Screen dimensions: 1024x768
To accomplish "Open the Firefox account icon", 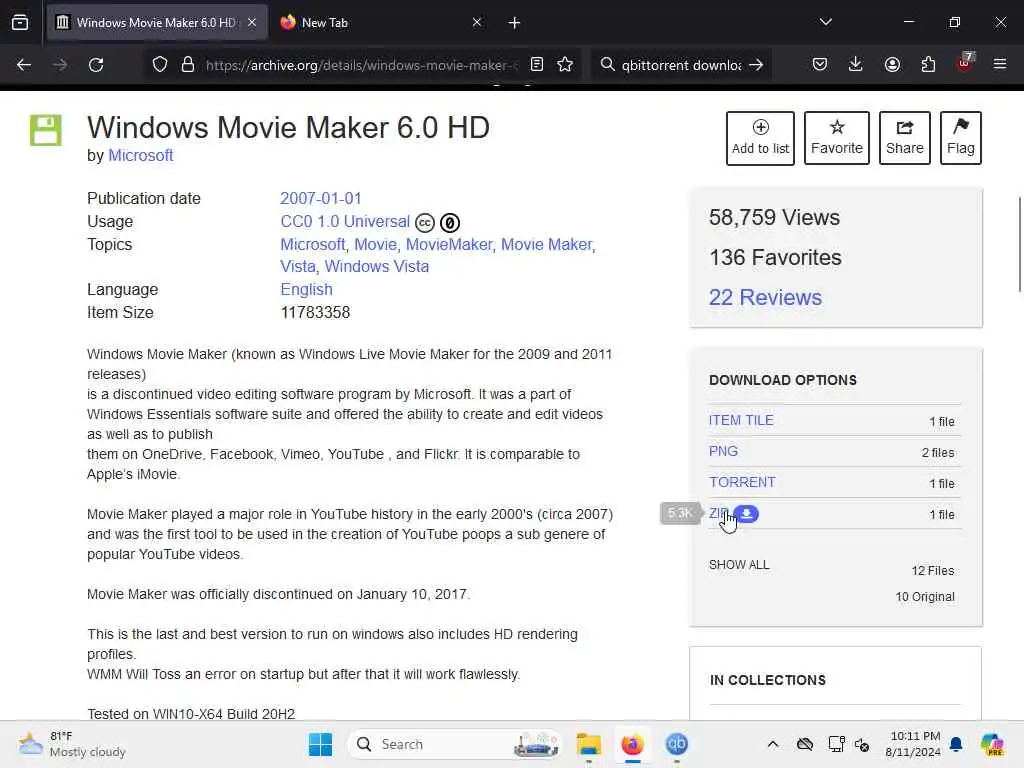I will (892, 64).
